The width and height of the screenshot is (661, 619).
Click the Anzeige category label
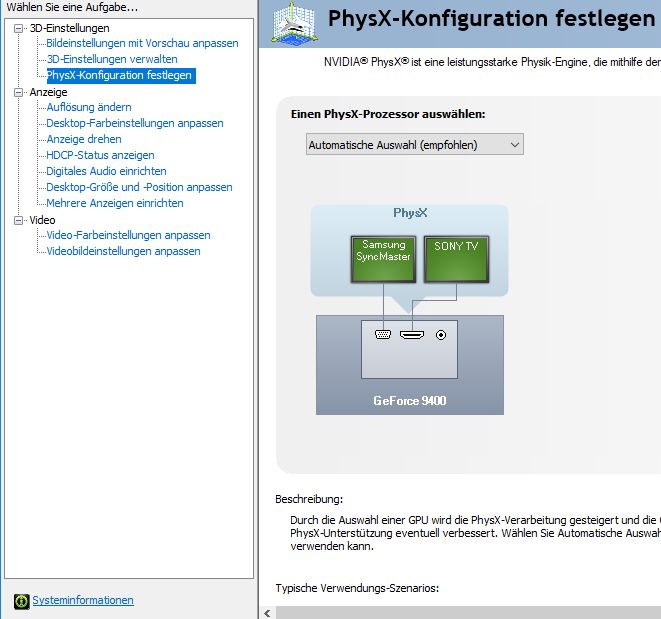pyautogui.click(x=48, y=92)
